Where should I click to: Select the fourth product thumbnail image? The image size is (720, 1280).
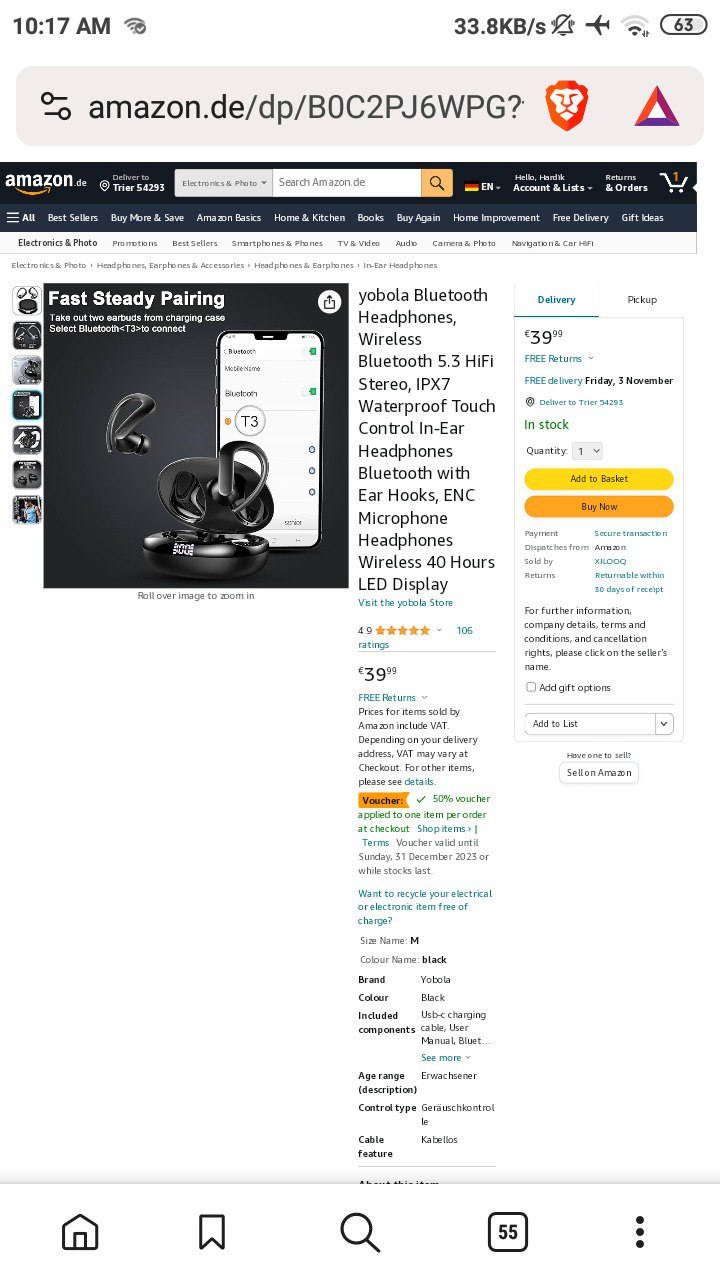27,405
